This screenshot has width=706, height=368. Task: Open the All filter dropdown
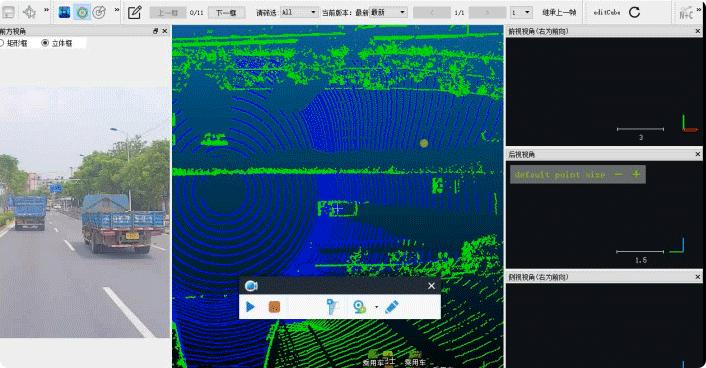299,12
